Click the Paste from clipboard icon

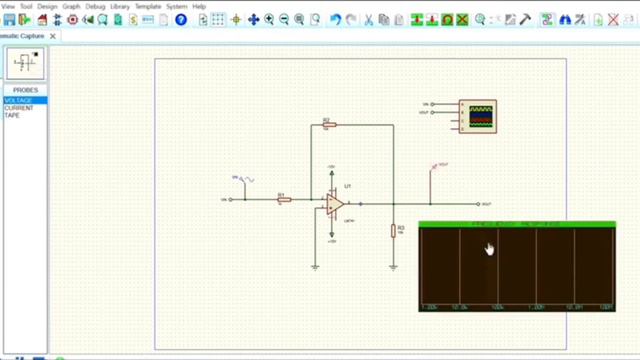[x=399, y=20]
